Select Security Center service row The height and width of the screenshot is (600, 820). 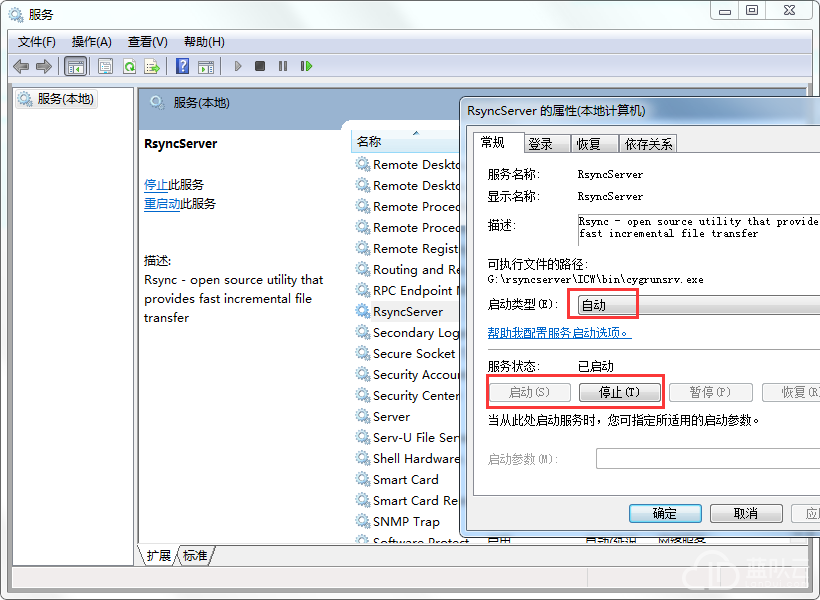point(407,395)
